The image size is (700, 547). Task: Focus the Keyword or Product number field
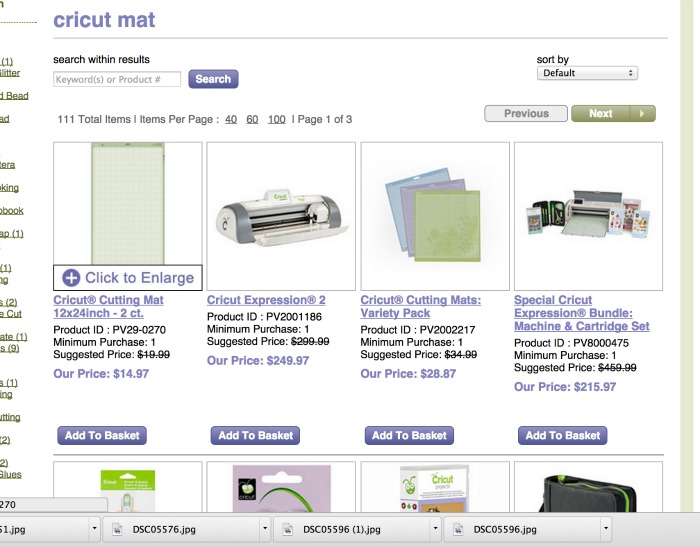(x=117, y=79)
